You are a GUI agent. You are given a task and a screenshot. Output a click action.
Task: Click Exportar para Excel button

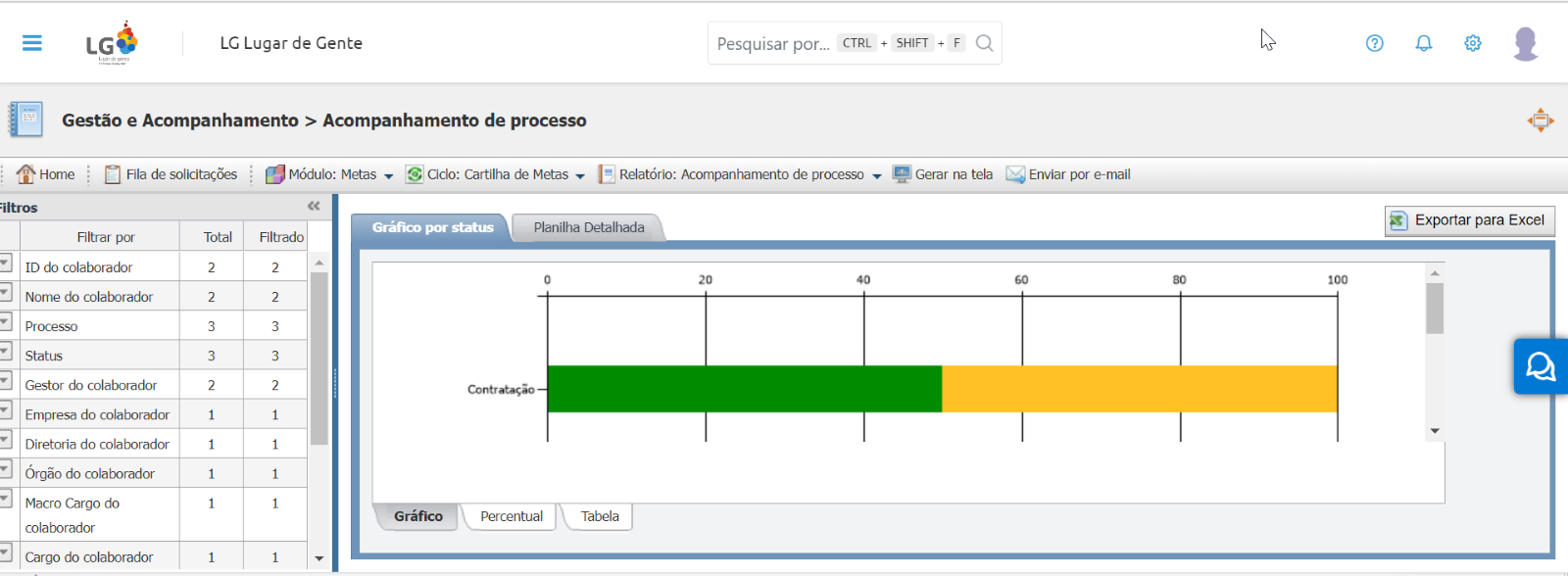tap(1470, 220)
